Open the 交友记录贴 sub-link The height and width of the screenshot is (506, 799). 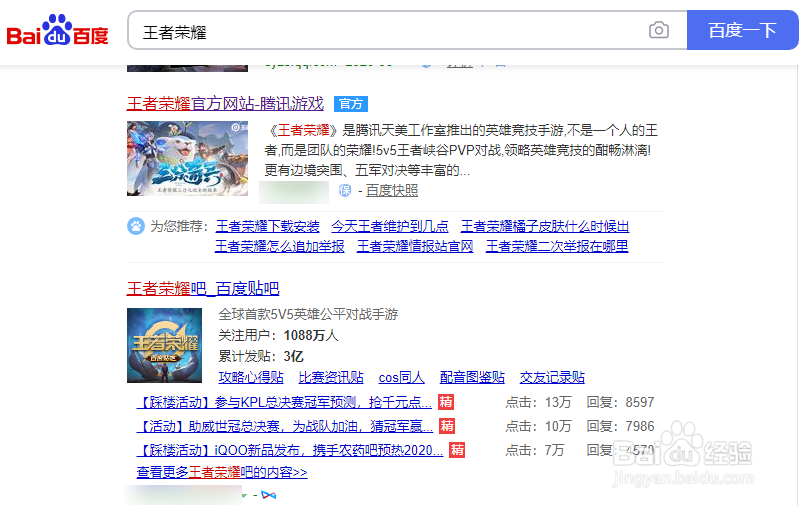[x=552, y=378]
